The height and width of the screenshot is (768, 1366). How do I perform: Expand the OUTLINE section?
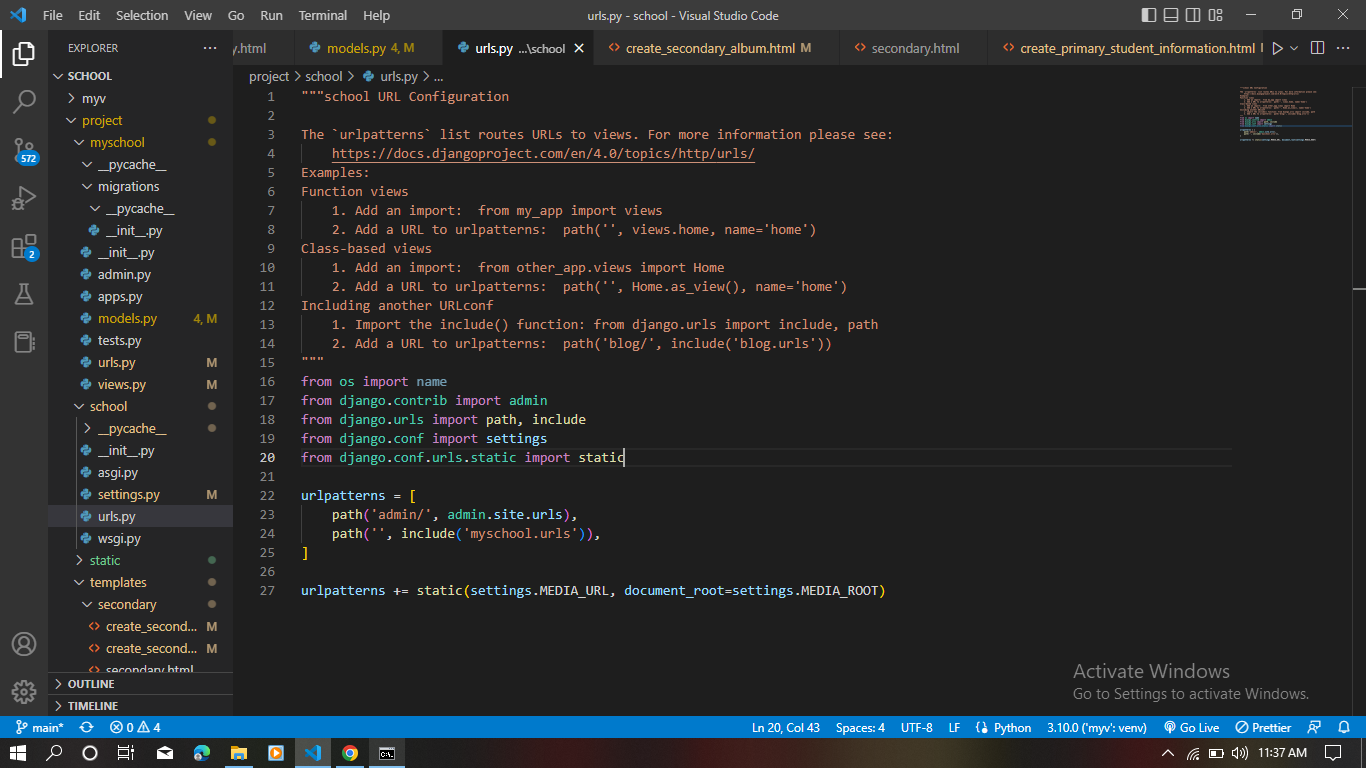pyautogui.click(x=141, y=684)
